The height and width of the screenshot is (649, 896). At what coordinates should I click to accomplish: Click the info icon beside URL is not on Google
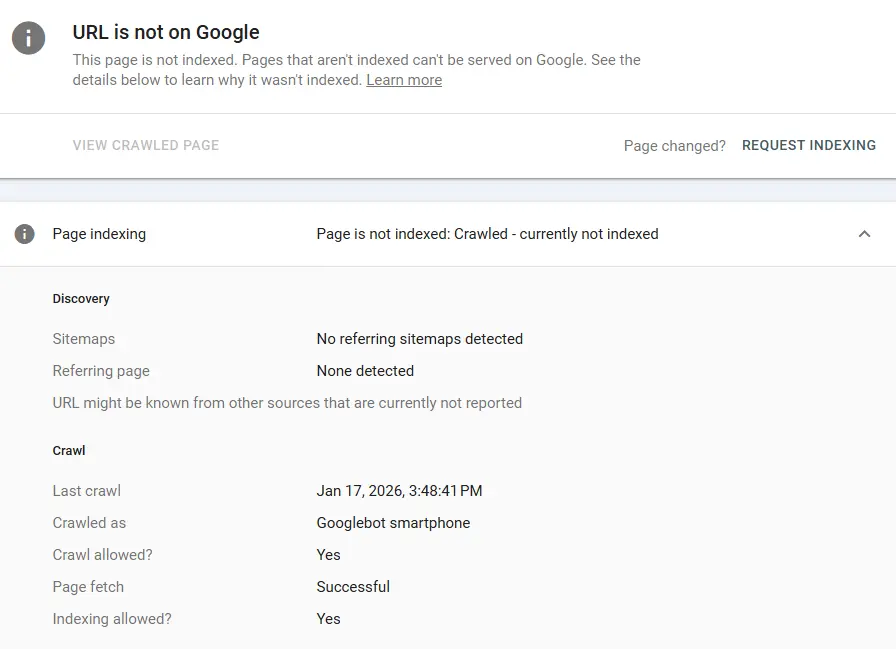point(28,38)
